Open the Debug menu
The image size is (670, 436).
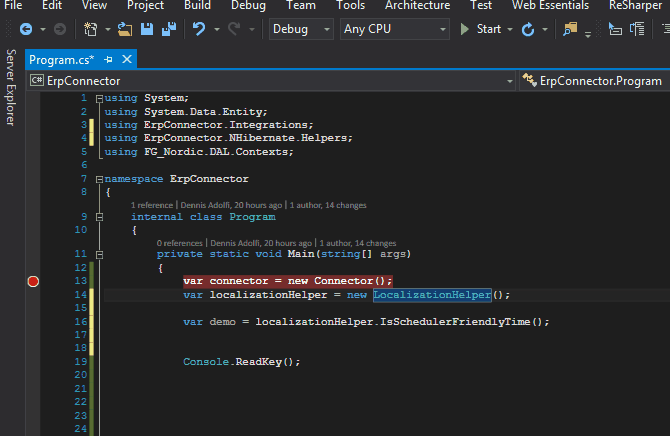(x=248, y=5)
